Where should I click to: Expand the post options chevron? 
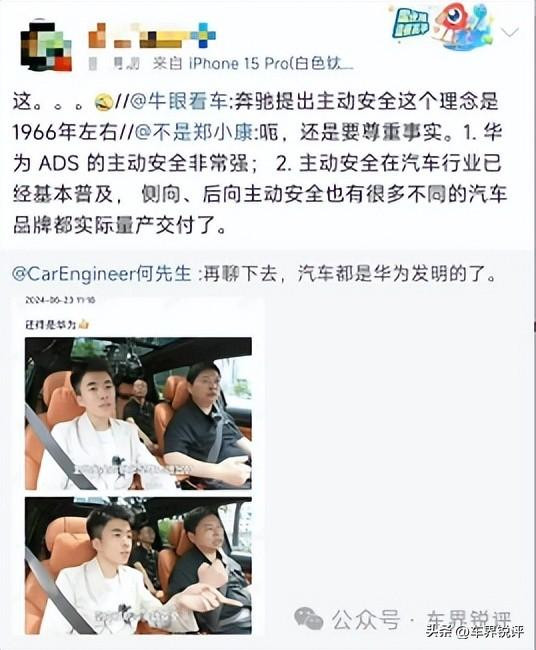510,32
